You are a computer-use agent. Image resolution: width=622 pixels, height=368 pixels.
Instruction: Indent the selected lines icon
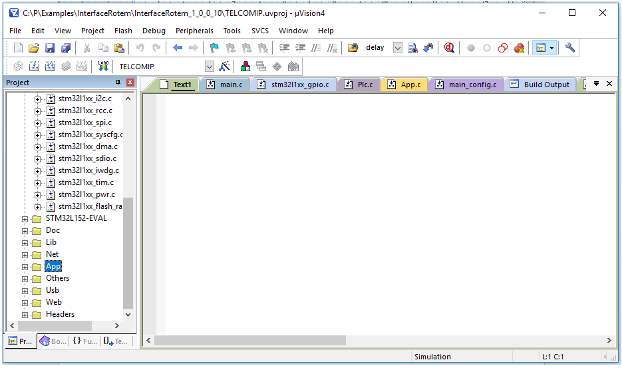[284, 48]
